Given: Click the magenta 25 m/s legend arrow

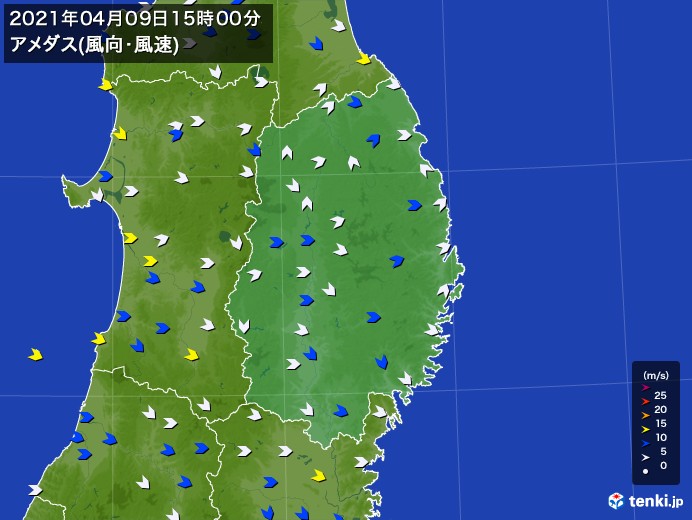Looking at the screenshot, I should (x=646, y=388).
